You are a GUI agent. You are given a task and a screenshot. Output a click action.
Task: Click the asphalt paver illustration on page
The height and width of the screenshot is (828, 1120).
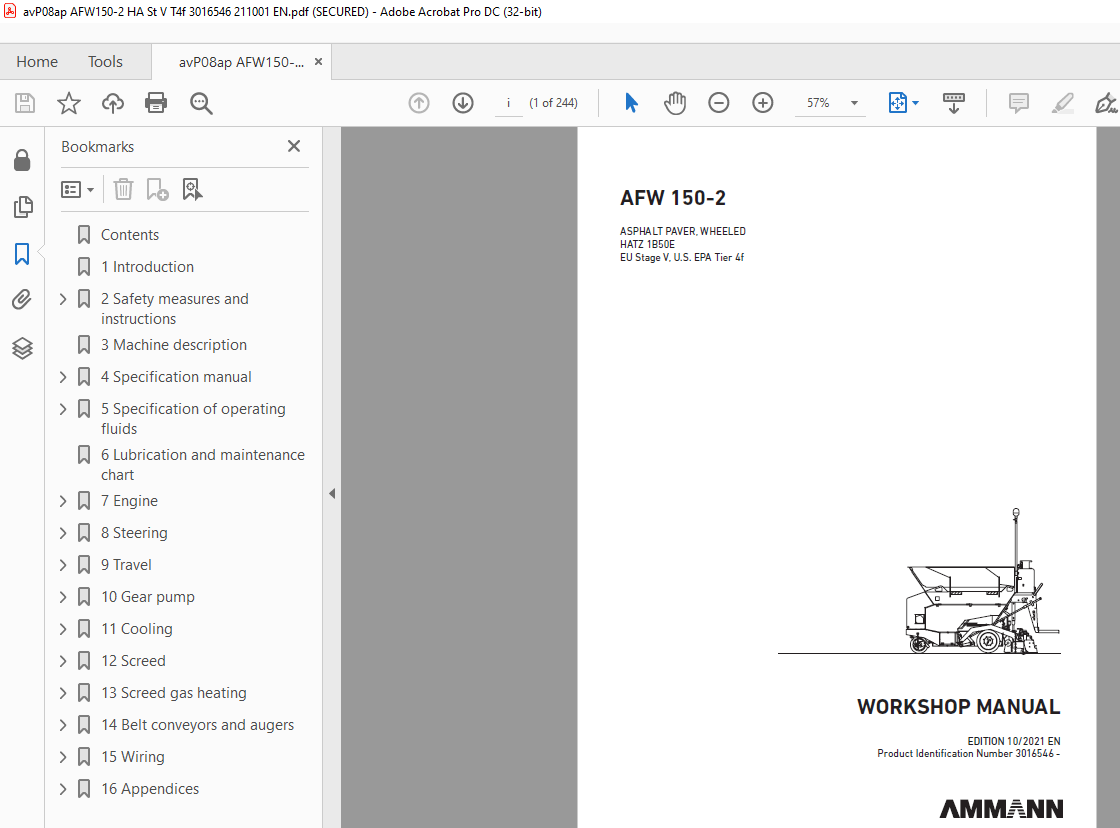click(x=981, y=581)
